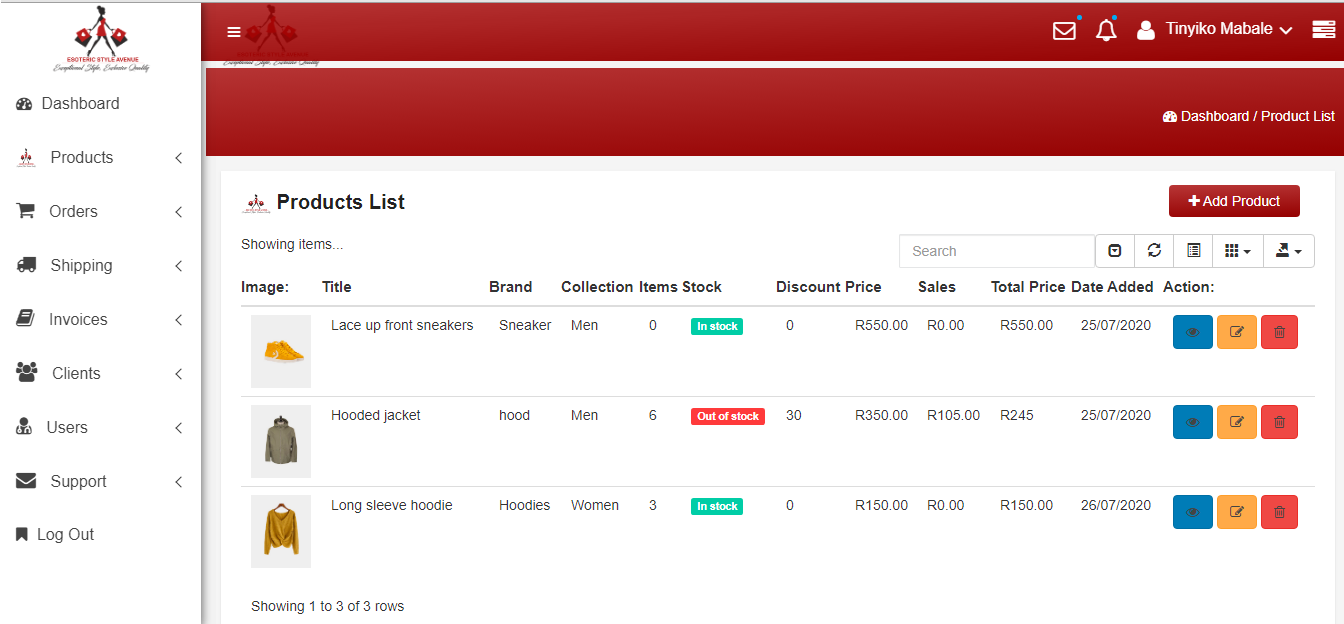Delete the Long sleeve hoodie product
The height and width of the screenshot is (624, 1344).
(x=1279, y=512)
